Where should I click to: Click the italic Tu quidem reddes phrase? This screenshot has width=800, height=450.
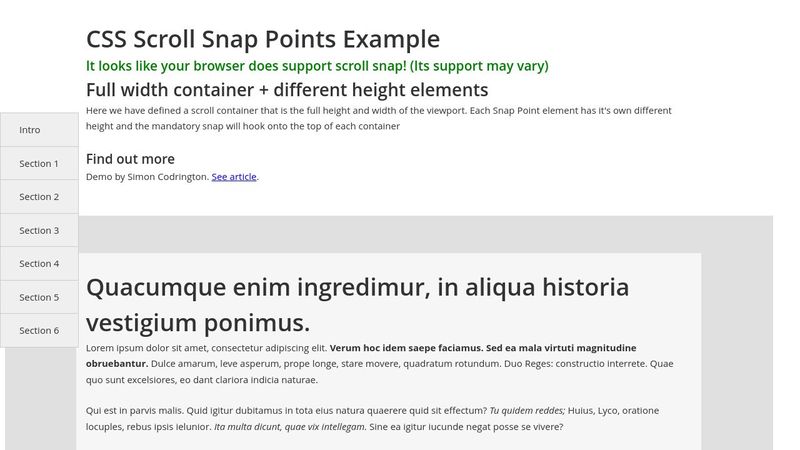[527, 411]
